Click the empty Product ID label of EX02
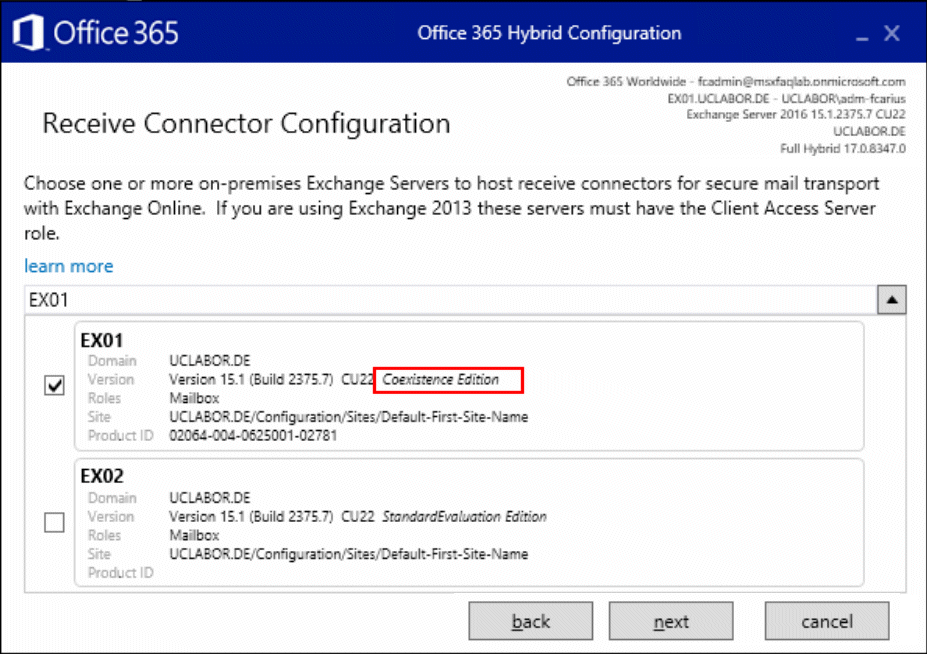The width and height of the screenshot is (927, 654). tap(121, 573)
